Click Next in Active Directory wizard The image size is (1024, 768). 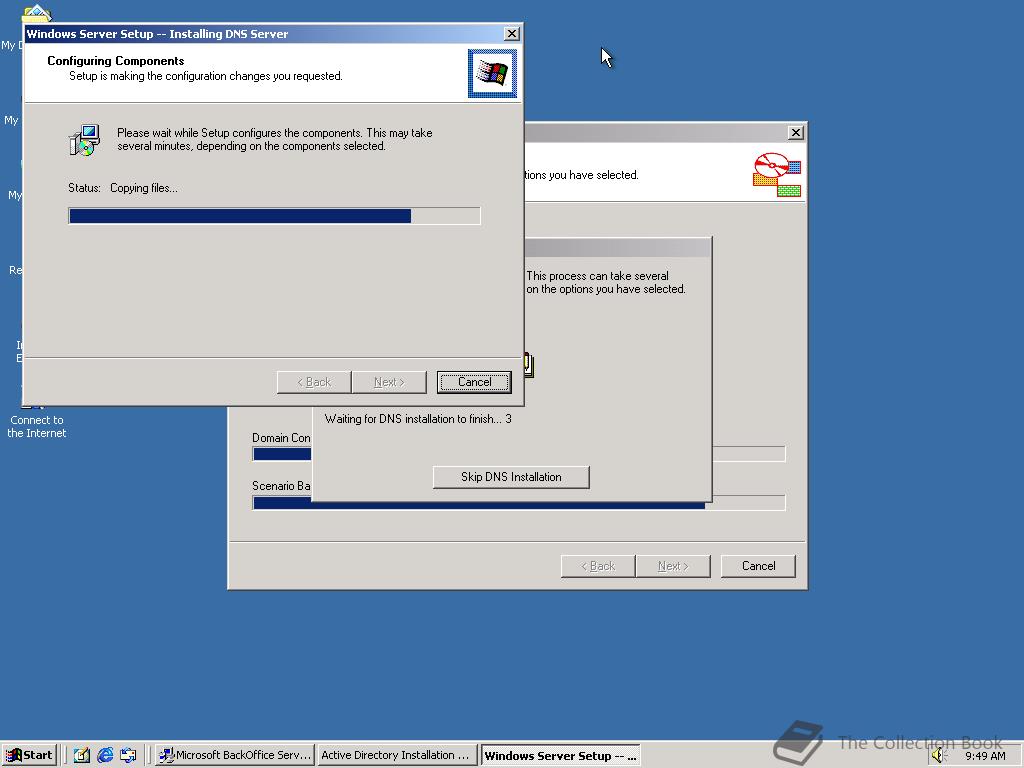pyautogui.click(x=673, y=566)
